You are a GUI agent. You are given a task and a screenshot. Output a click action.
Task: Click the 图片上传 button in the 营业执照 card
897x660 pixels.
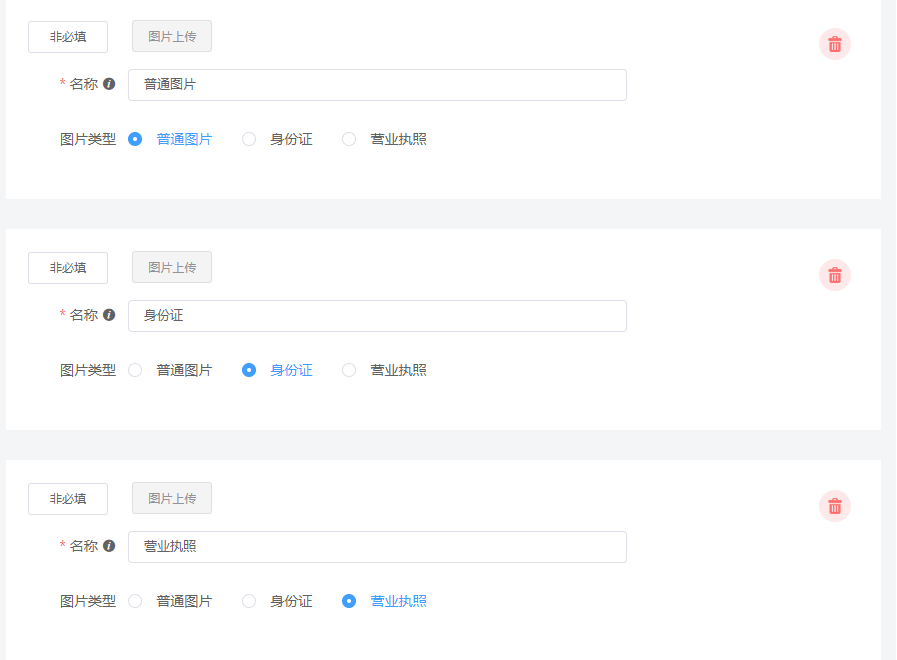[x=172, y=498]
